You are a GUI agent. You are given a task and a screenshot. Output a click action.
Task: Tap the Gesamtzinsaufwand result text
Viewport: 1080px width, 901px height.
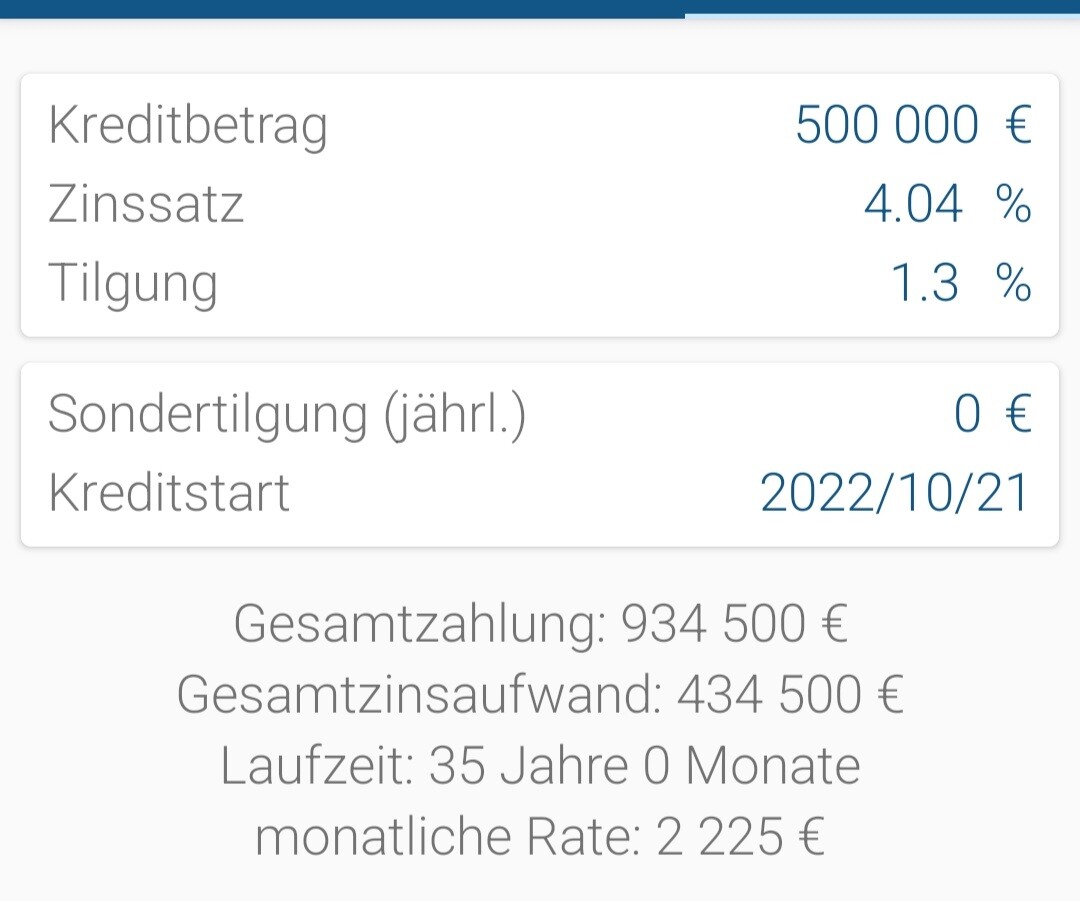click(540, 695)
